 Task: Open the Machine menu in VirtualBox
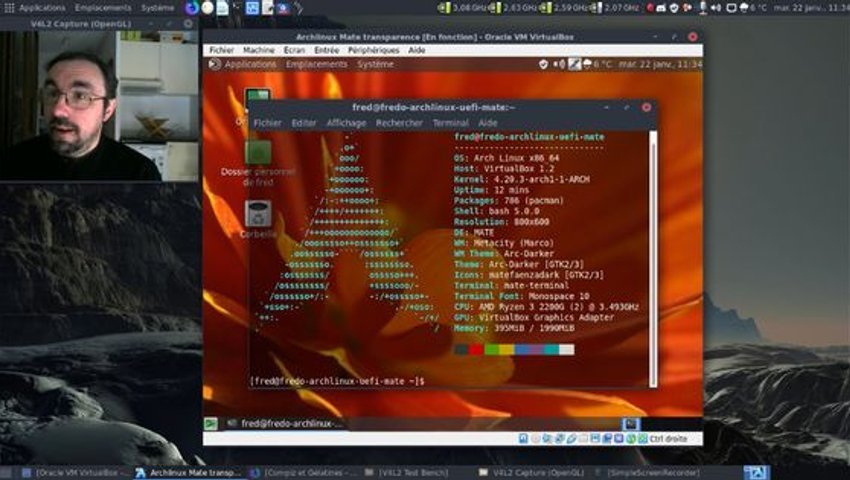(x=259, y=50)
